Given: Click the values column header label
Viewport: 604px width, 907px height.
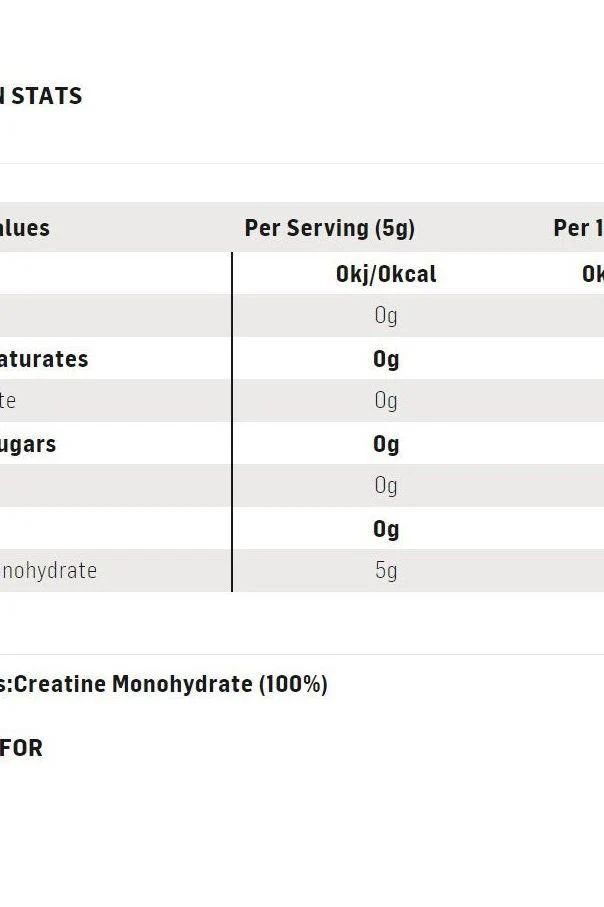Looking at the screenshot, I should tap(25, 228).
